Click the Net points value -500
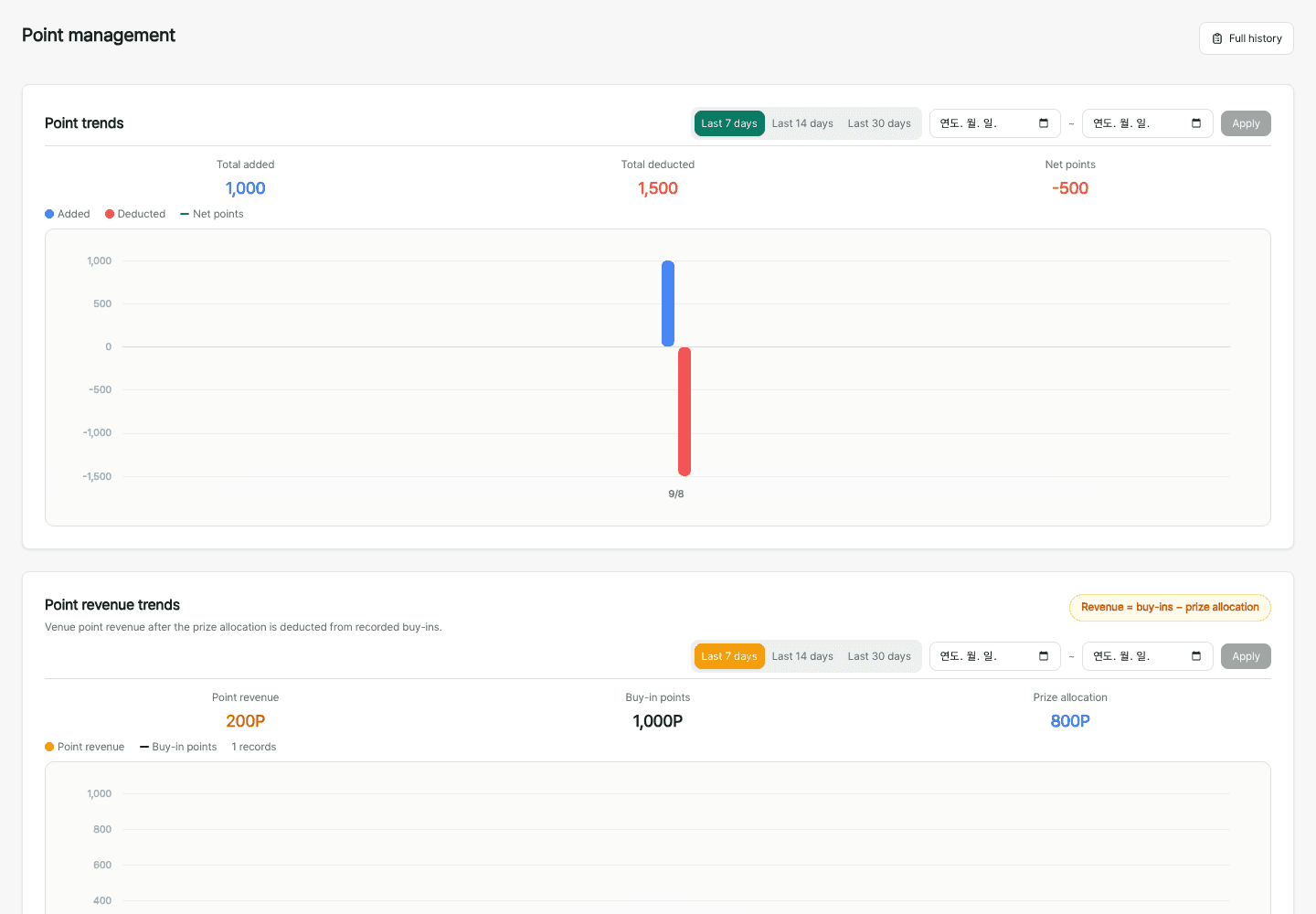 pyautogui.click(x=1070, y=188)
